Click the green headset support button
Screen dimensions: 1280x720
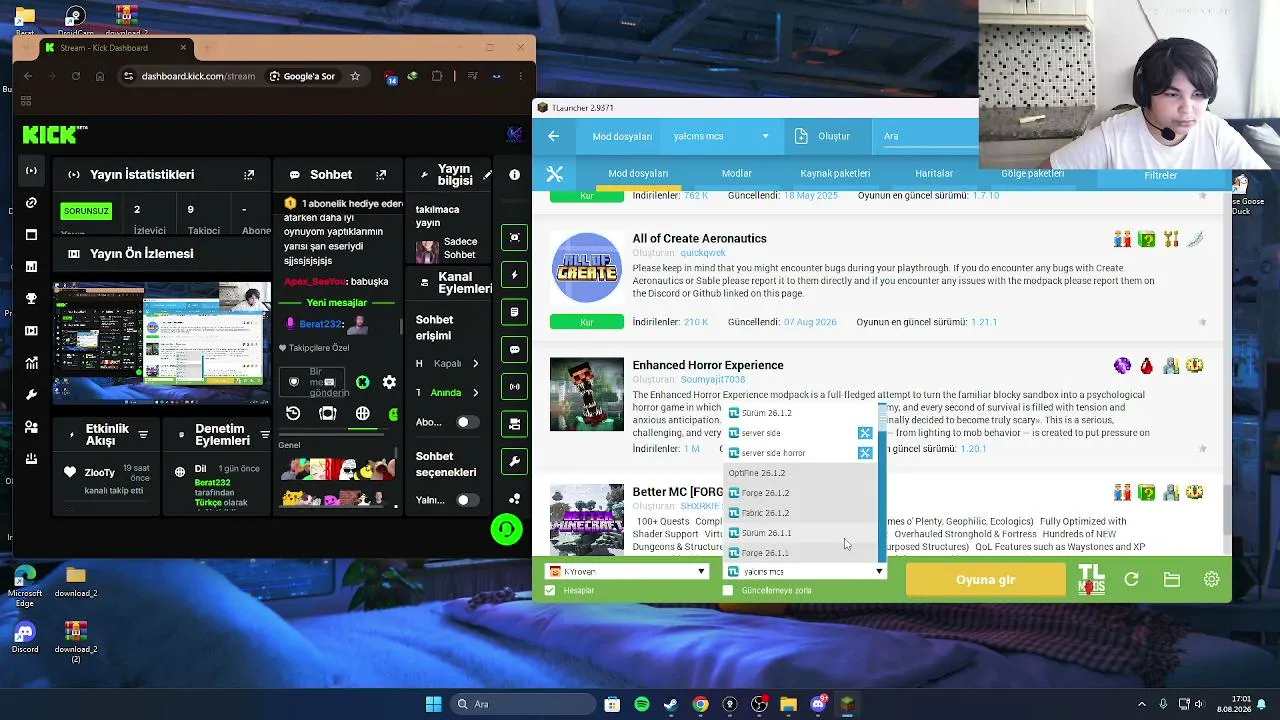(507, 529)
